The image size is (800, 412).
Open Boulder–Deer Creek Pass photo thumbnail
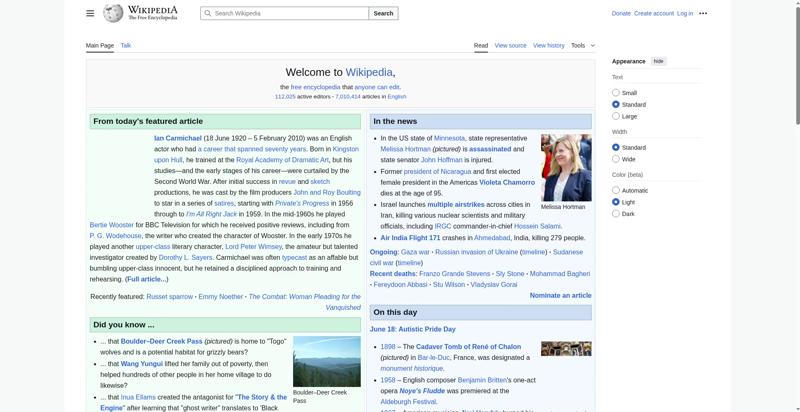(x=327, y=361)
